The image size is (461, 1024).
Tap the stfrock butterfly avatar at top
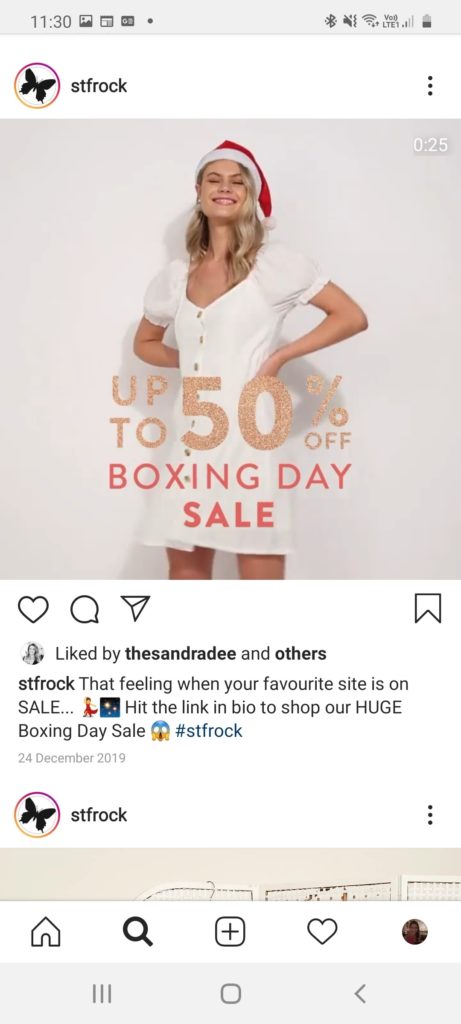[37, 86]
